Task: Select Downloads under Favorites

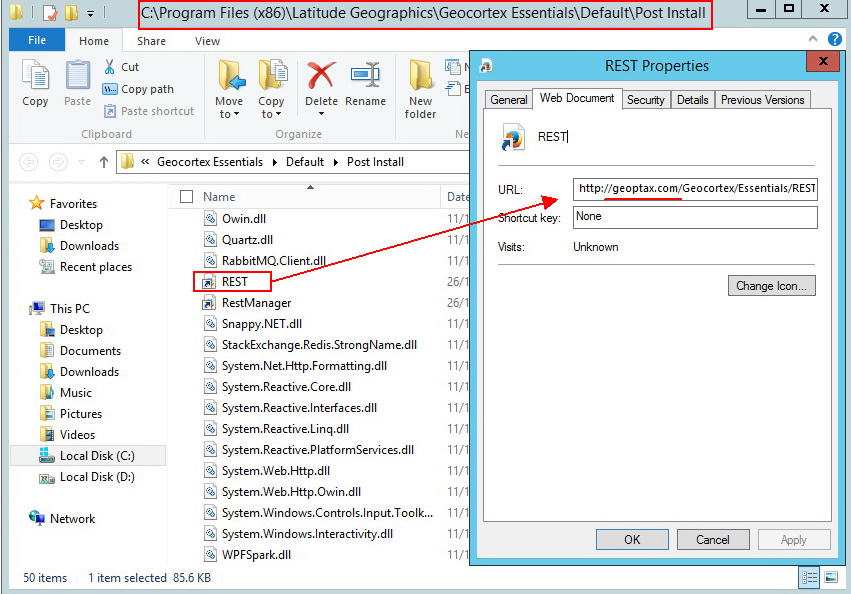Action: click(x=89, y=246)
